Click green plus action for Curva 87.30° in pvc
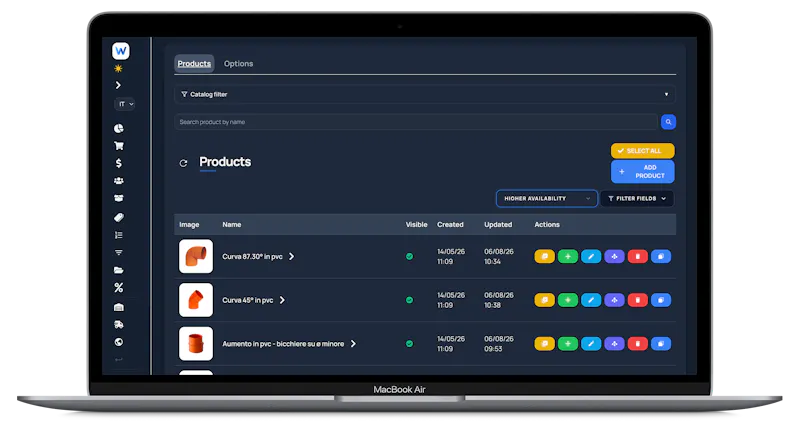The width and height of the screenshot is (800, 431). (568, 257)
